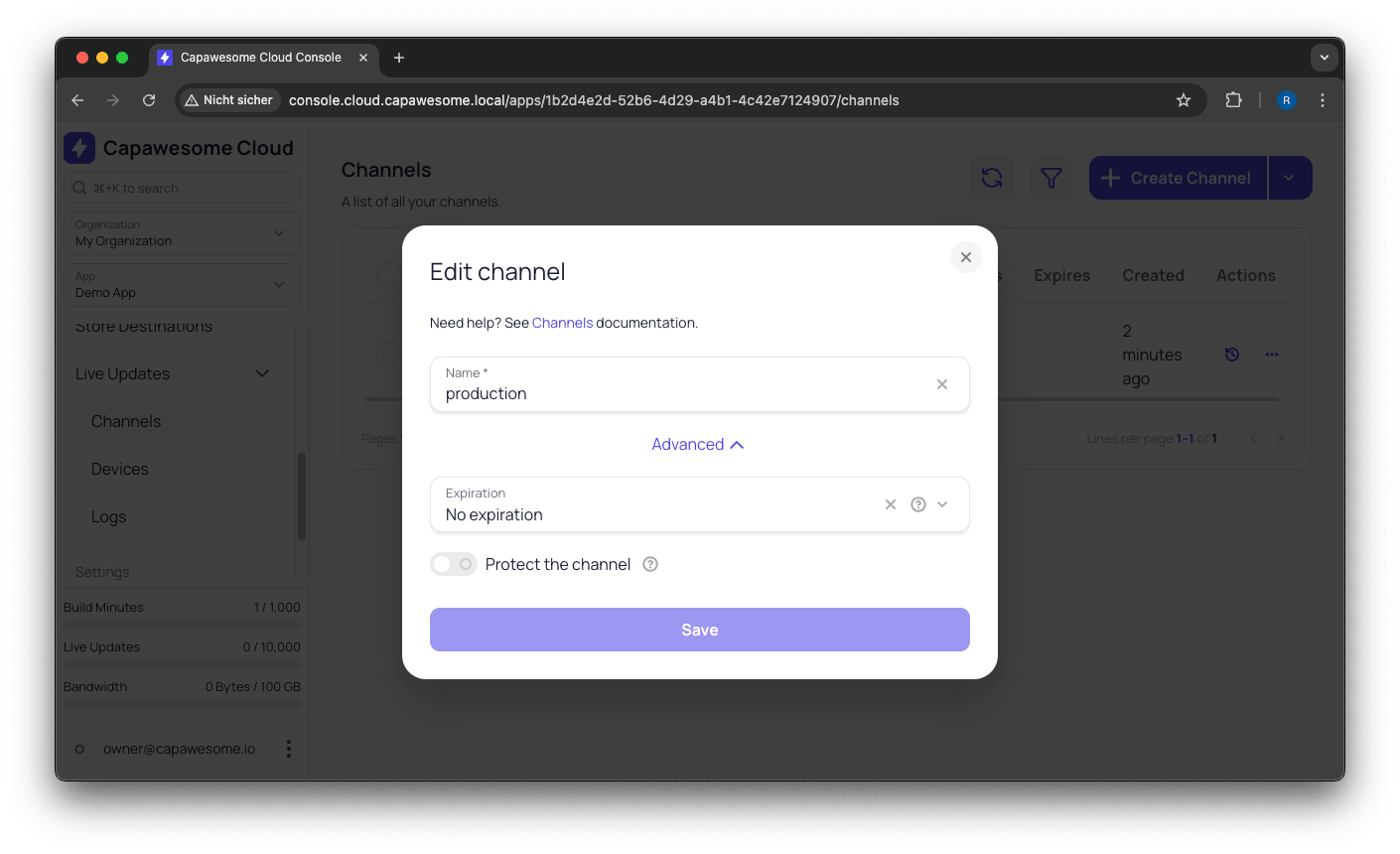Collapse the Advanced section
The height and width of the screenshot is (854, 1400).
[698, 444]
